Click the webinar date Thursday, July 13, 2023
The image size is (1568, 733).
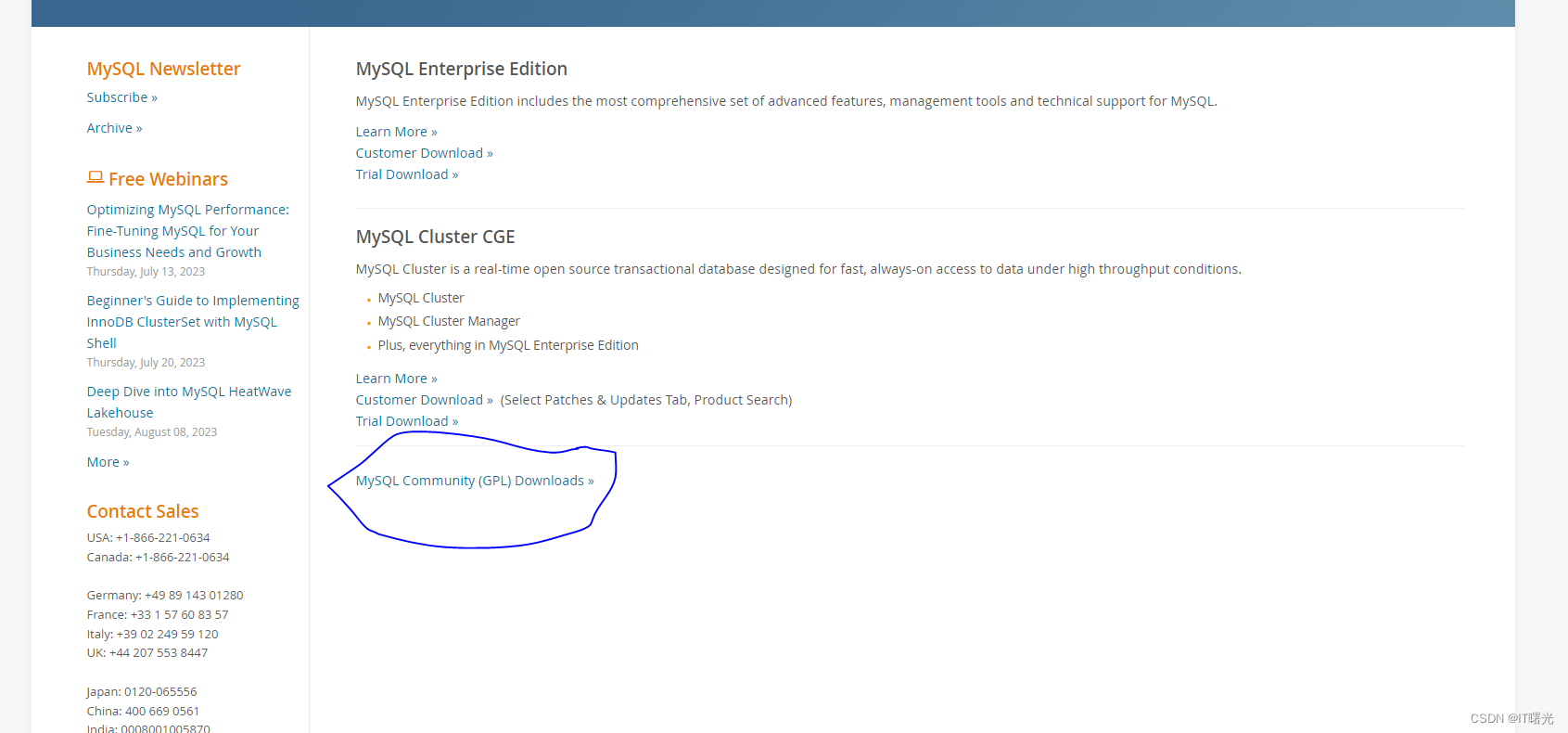click(x=146, y=272)
